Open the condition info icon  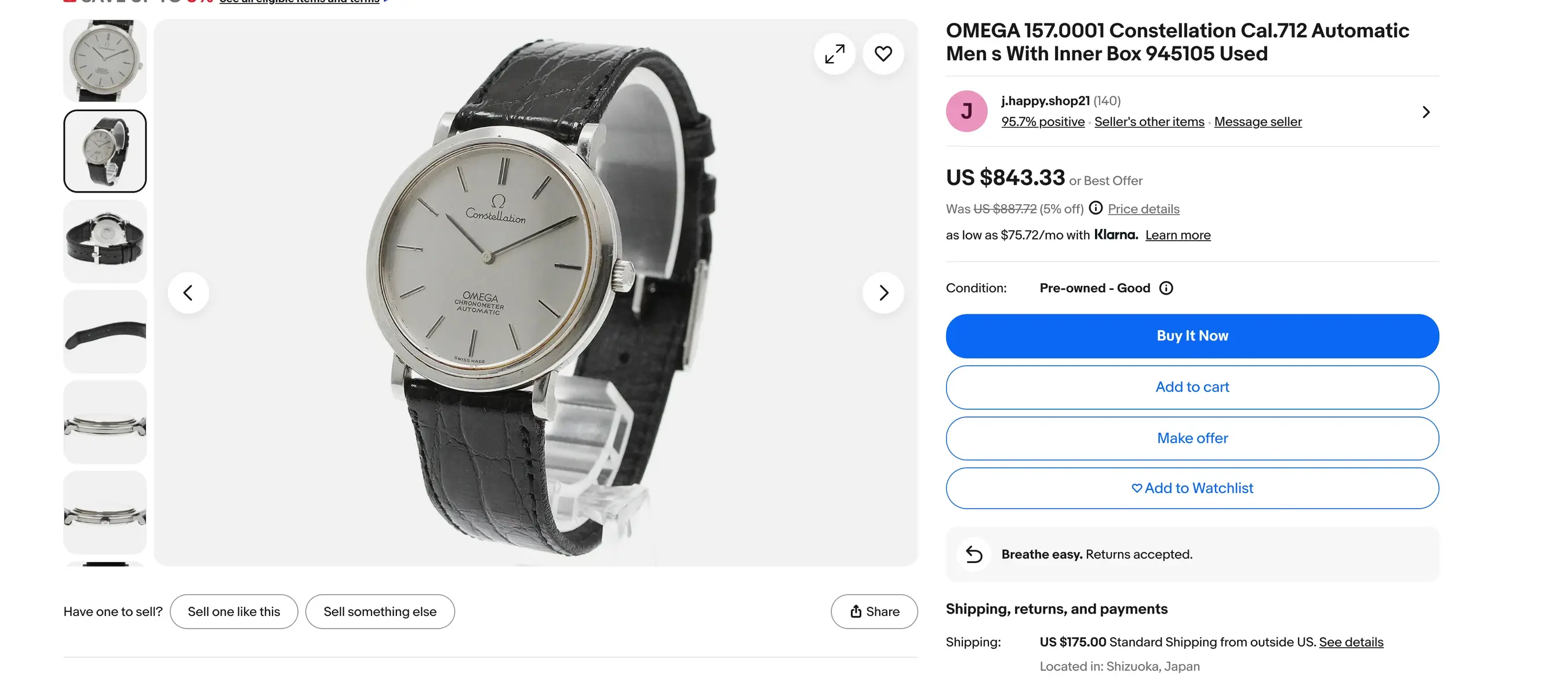pyautogui.click(x=1166, y=288)
